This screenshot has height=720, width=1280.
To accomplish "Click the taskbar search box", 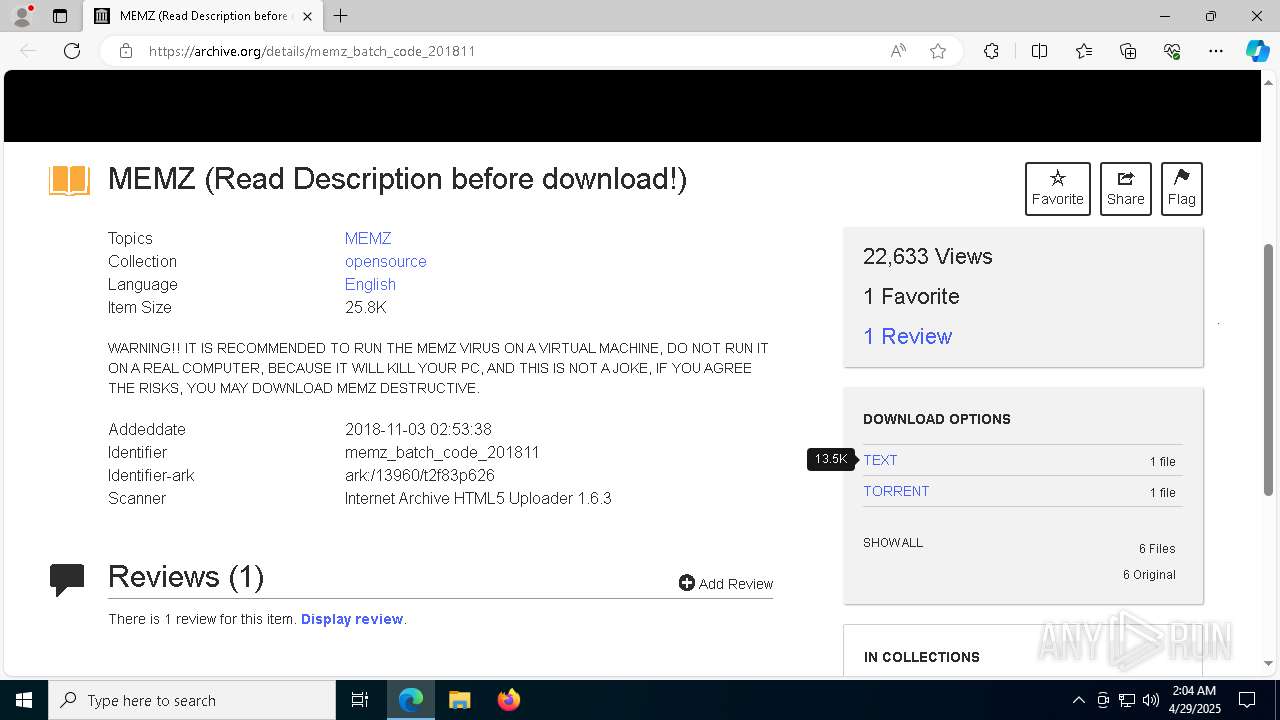I will (192, 700).
